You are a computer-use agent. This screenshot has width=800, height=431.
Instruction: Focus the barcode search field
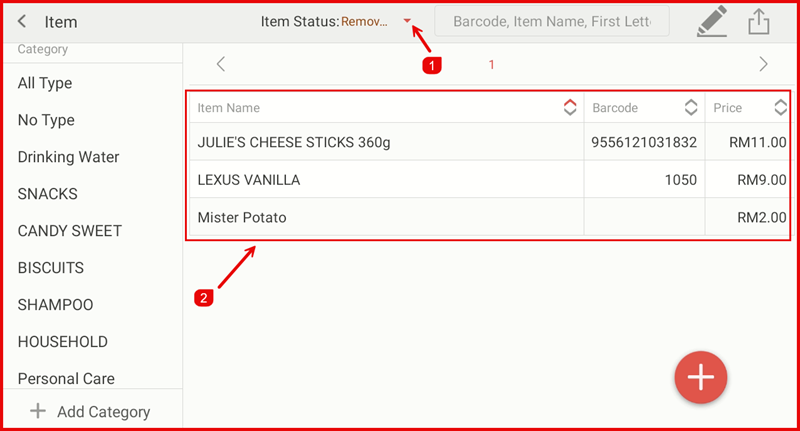551,21
